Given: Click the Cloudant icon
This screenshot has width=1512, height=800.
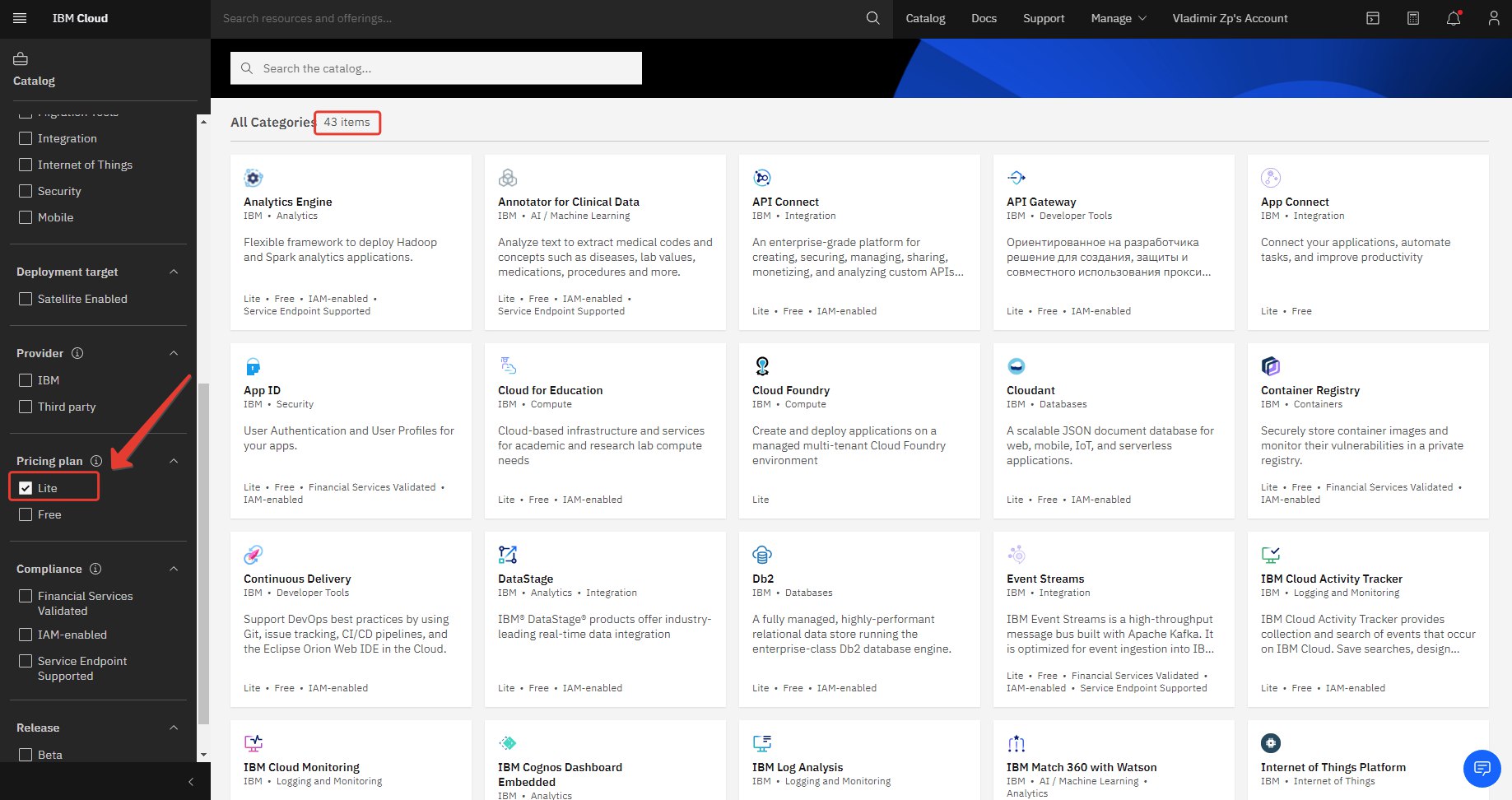Looking at the screenshot, I should coord(1017,366).
